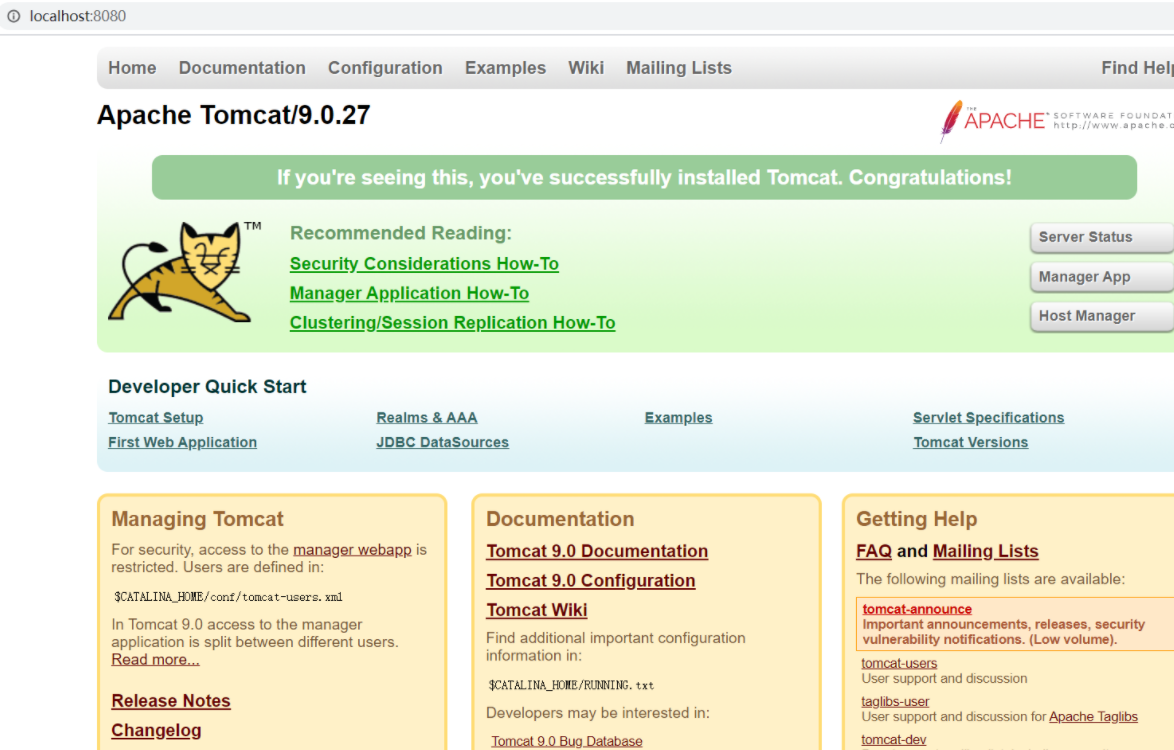Click the localhost:8080 address field
Screen dimensions: 1174x750
point(77,16)
